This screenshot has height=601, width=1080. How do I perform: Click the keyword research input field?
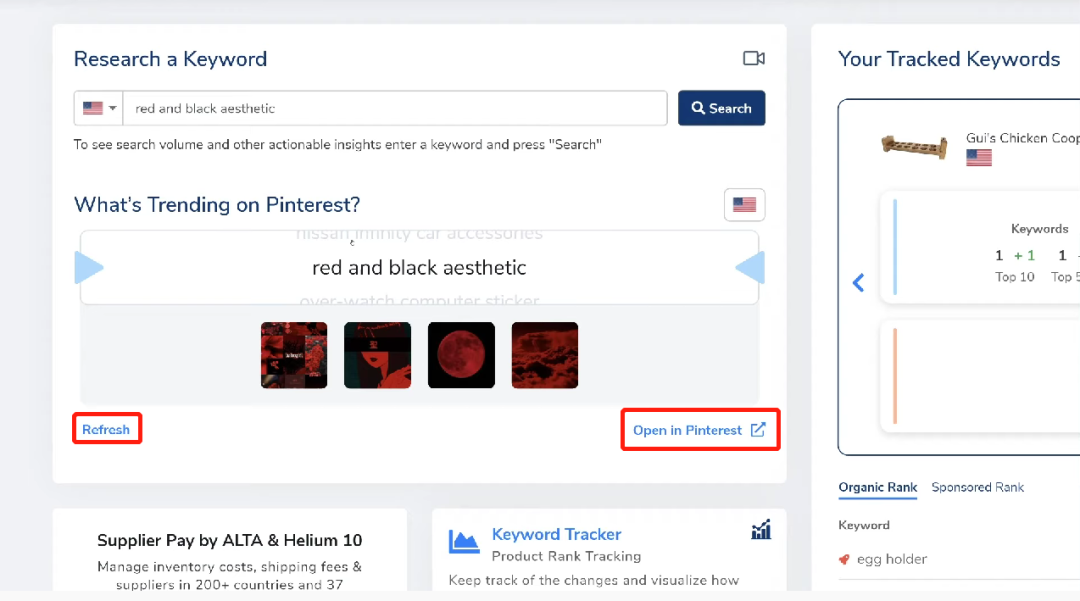395,108
